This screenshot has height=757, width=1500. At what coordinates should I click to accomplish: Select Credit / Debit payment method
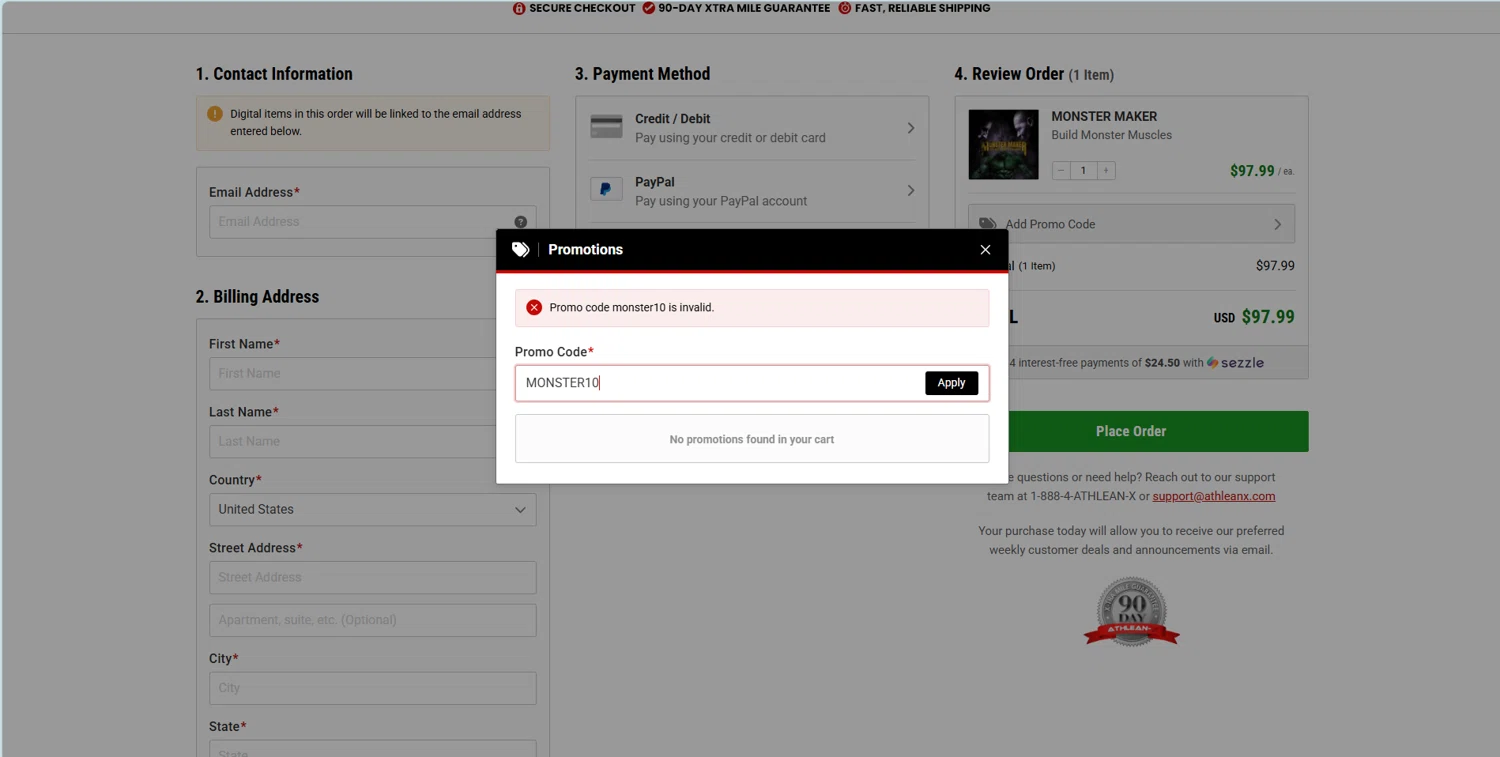tap(752, 128)
